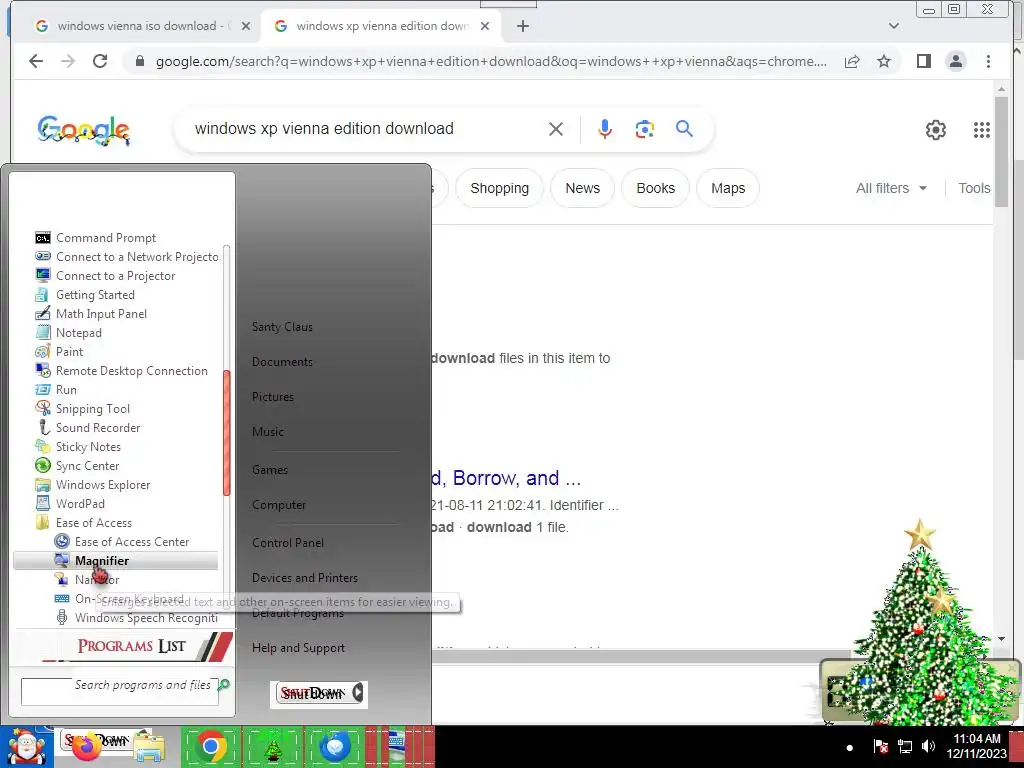
Task: Click the Google logo
Action: [84, 129]
